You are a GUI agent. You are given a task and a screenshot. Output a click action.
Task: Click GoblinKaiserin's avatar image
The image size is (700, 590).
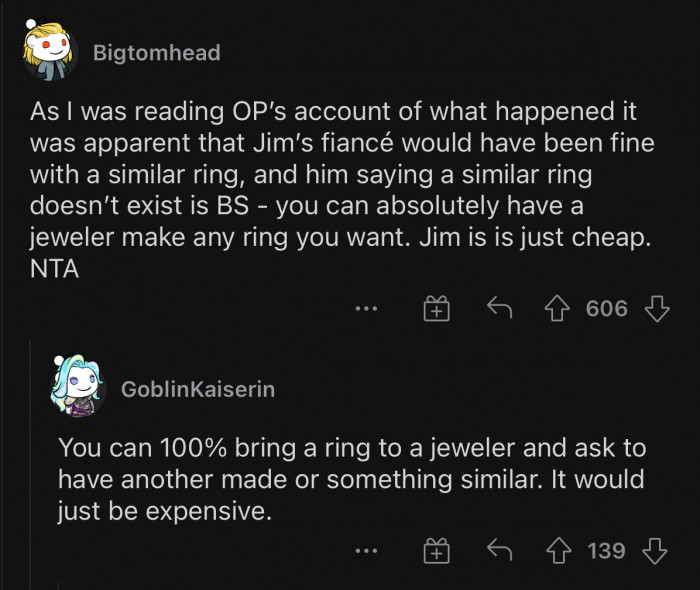coord(78,386)
